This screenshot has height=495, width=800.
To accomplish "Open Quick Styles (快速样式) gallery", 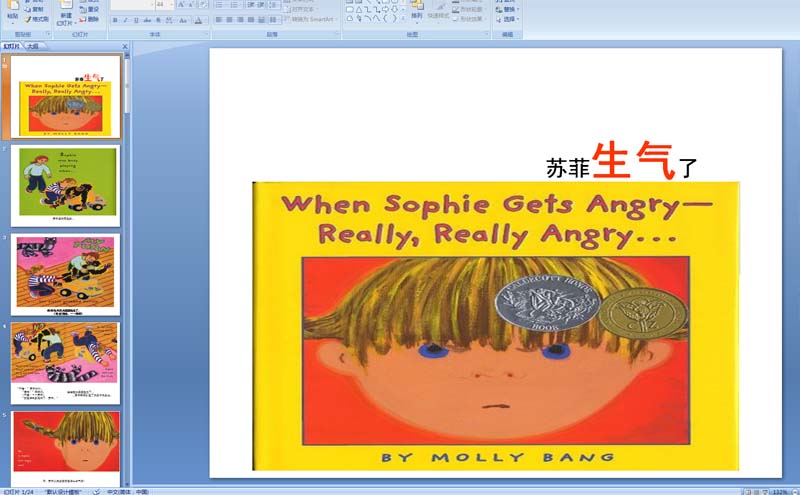I will point(438,11).
